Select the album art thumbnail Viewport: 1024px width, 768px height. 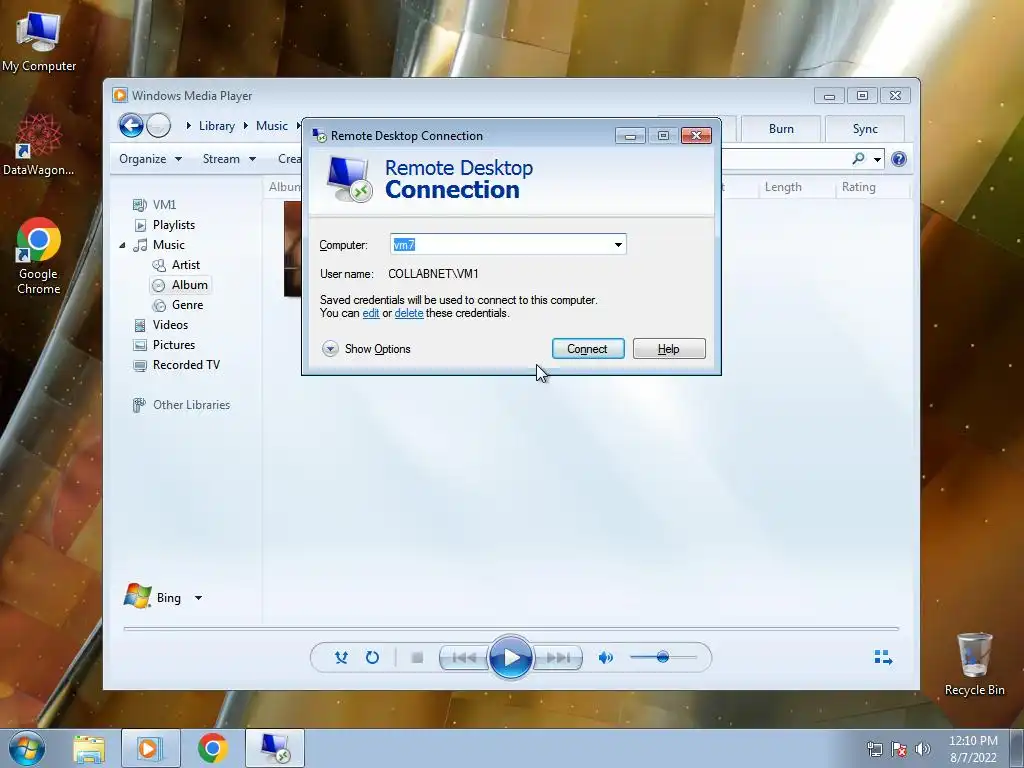point(293,249)
